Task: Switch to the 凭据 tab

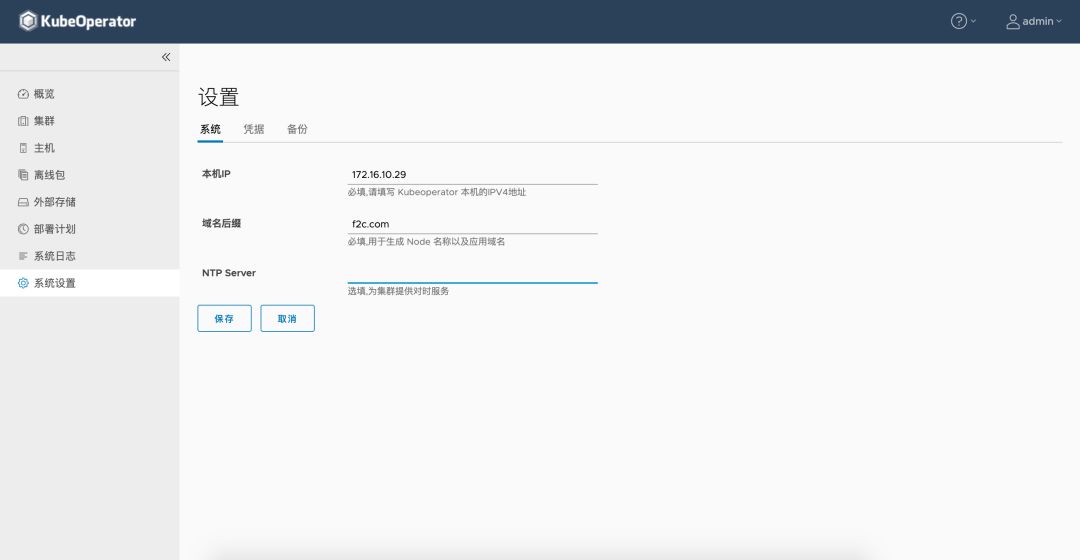Action: [x=253, y=129]
